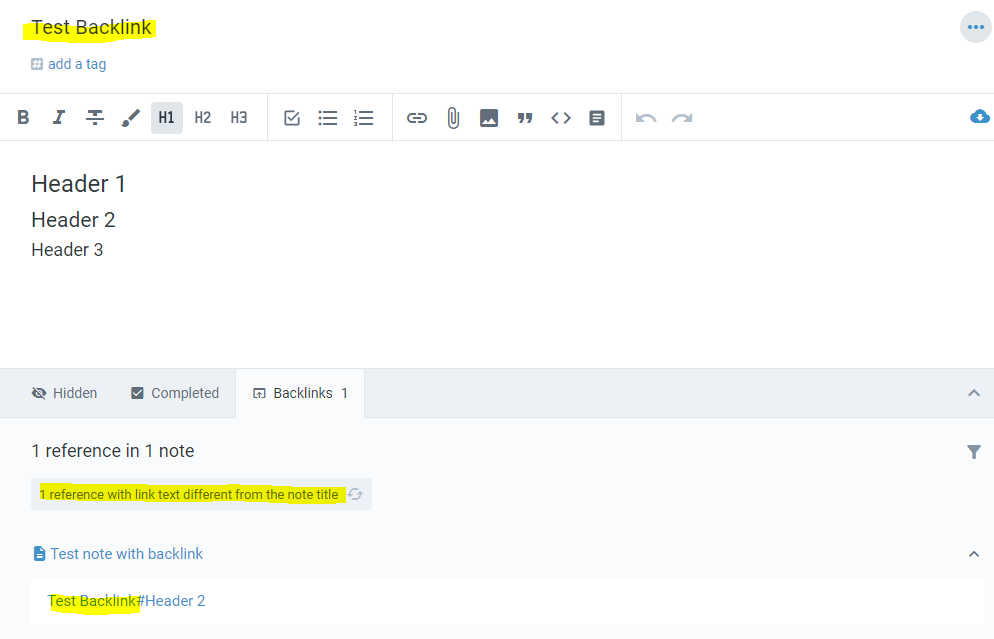
Task: Insert a block quote
Action: click(525, 118)
